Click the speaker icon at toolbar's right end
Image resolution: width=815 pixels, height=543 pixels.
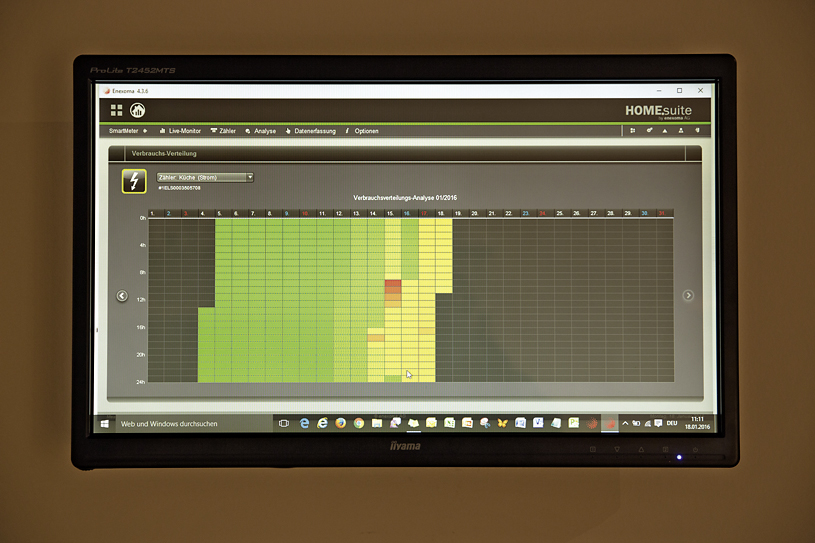pos(697,130)
